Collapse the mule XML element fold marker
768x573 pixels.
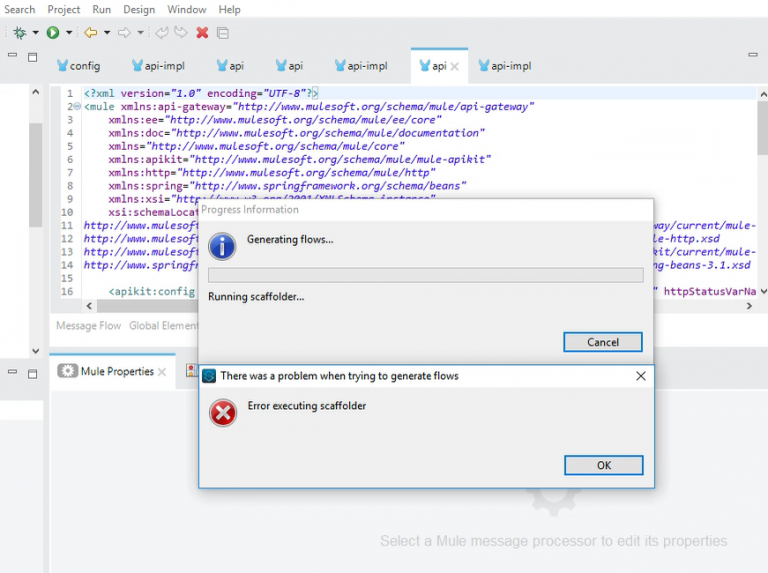click(x=76, y=106)
